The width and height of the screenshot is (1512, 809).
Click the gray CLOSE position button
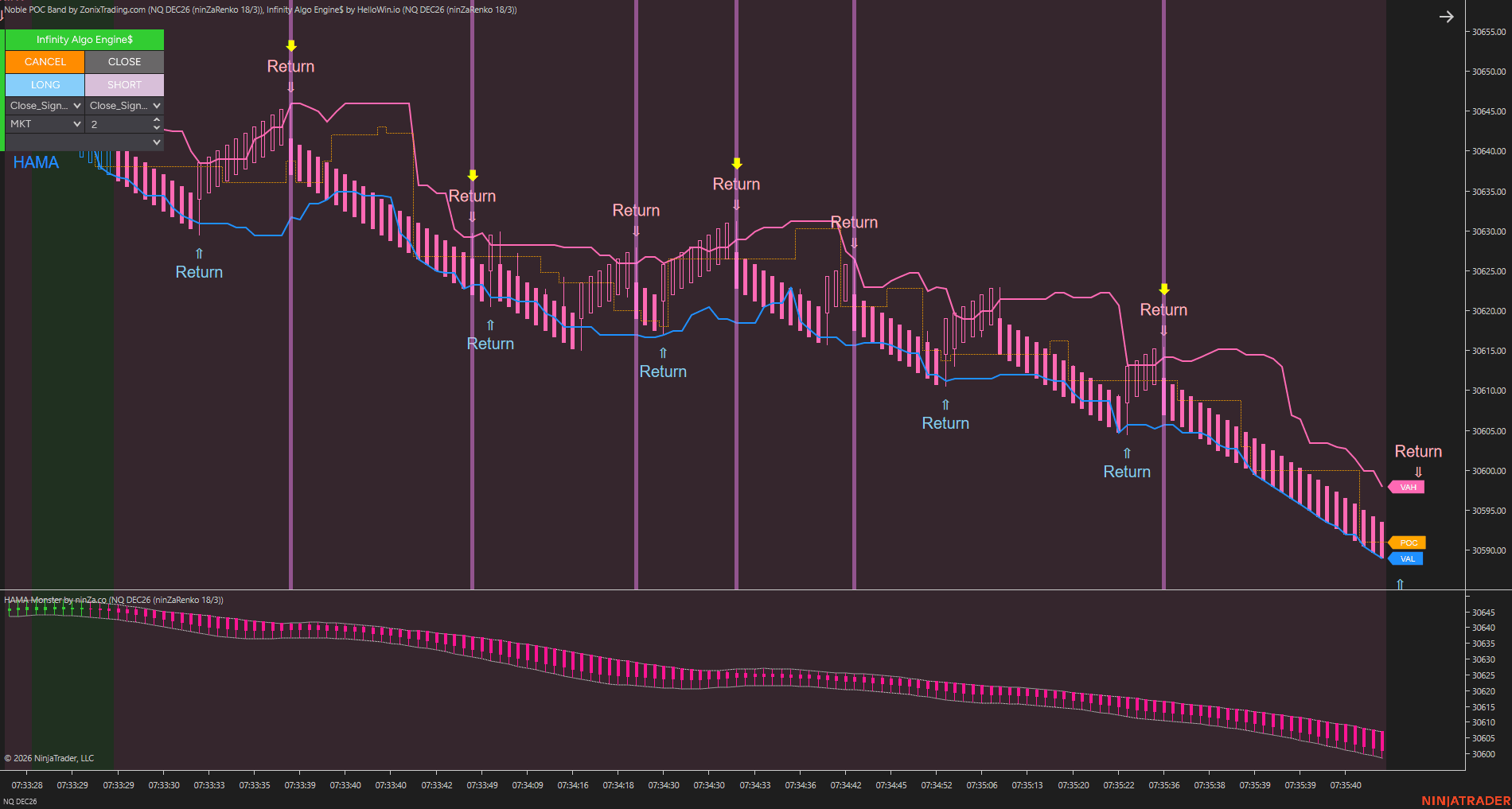[125, 61]
